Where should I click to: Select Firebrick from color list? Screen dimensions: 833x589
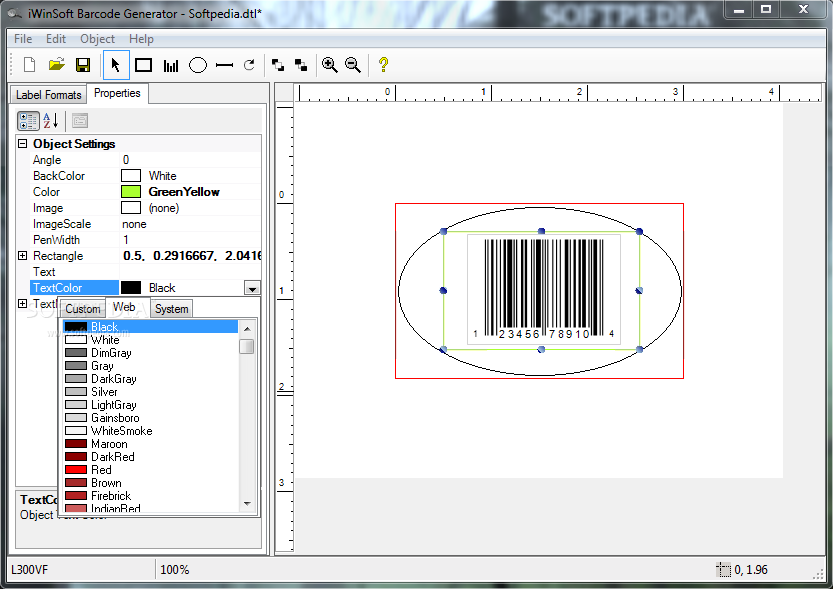click(151, 496)
